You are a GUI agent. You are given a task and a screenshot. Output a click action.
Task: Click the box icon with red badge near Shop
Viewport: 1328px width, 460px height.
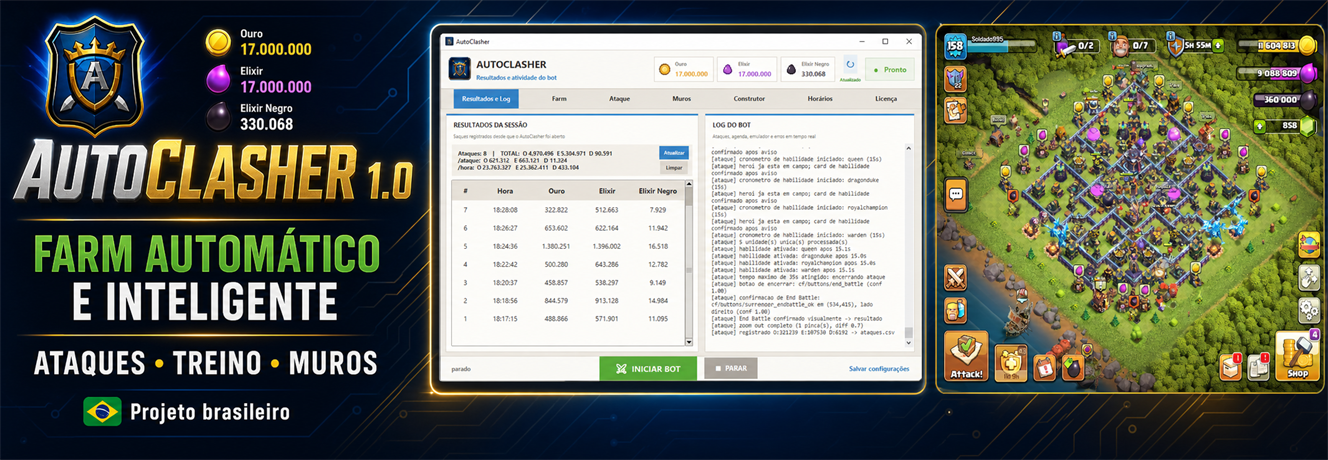click(x=1230, y=366)
